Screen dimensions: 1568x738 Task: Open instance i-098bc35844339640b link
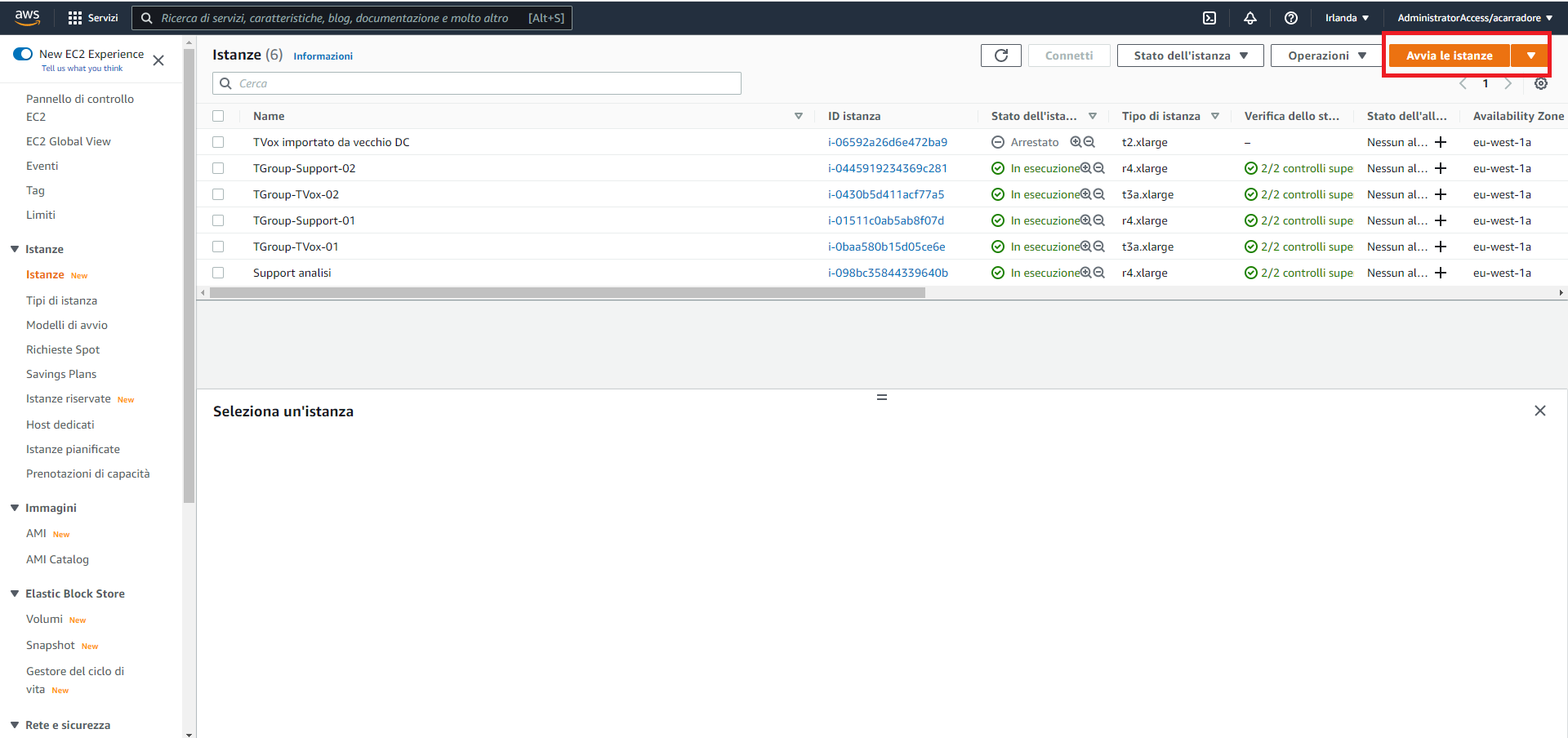click(888, 273)
